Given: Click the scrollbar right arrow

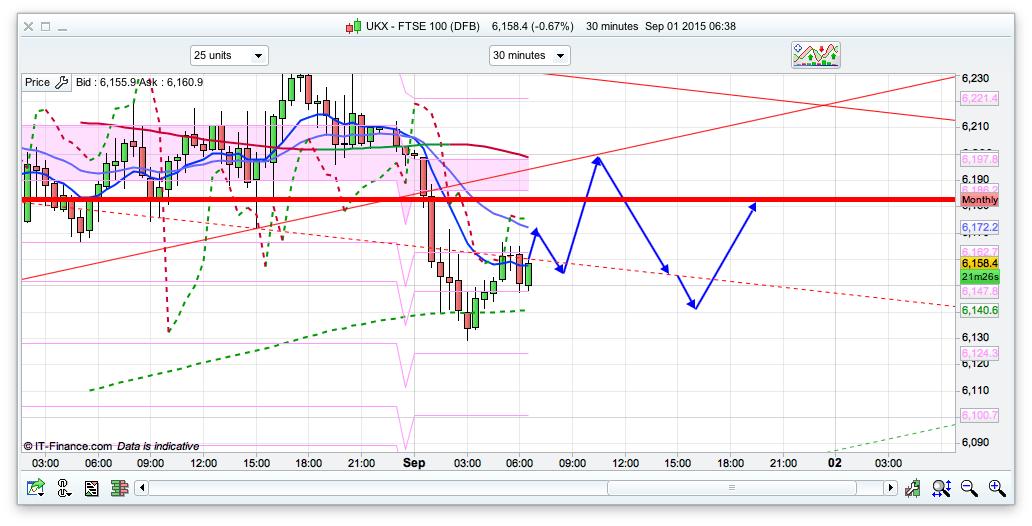Looking at the screenshot, I should point(890,488).
